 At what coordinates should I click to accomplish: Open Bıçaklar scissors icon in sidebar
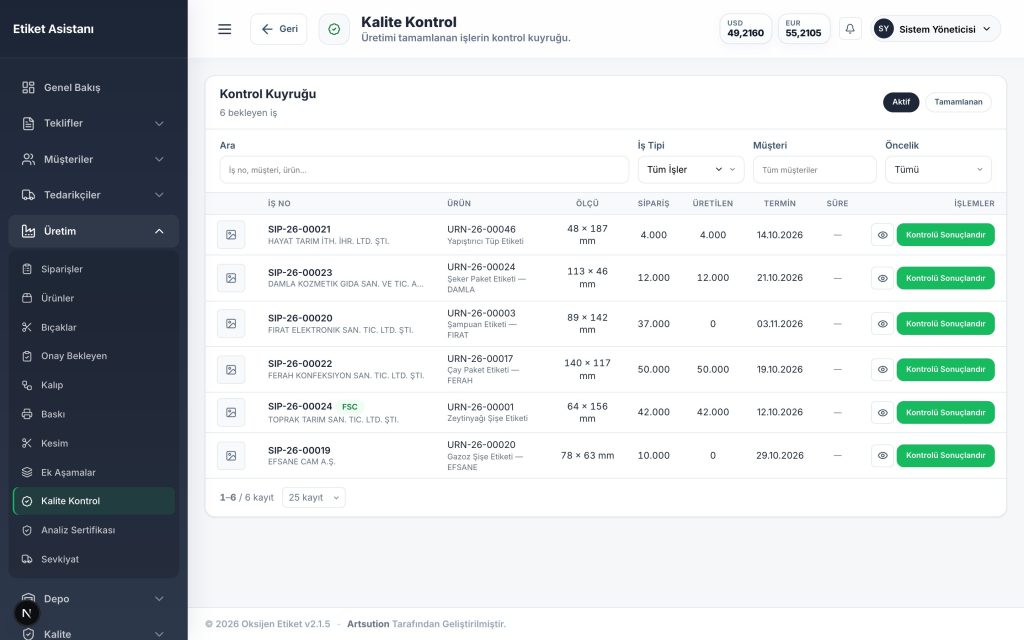27,327
